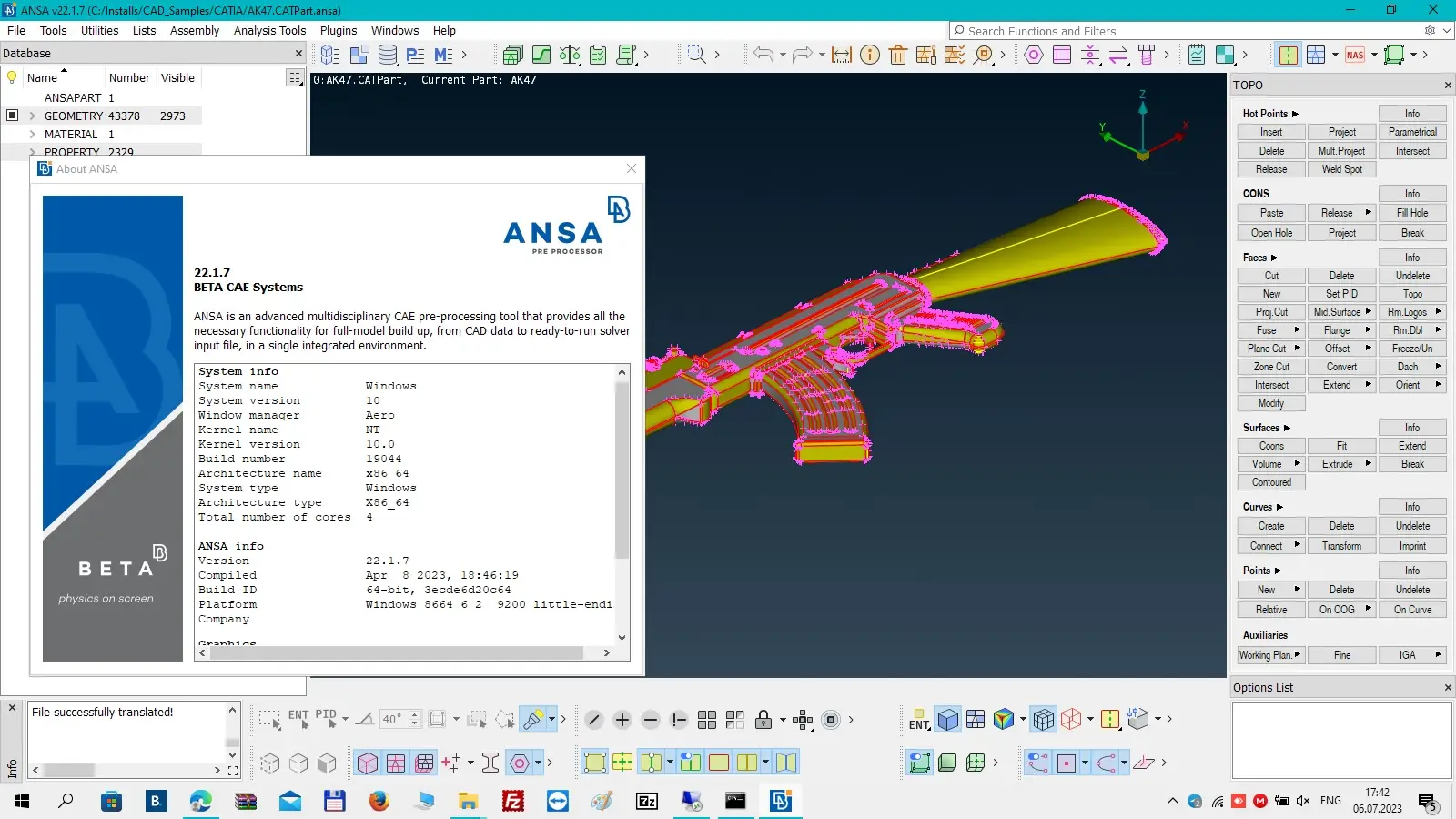
Task: Open the flashlight tool dropdown arrow
Action: click(552, 720)
